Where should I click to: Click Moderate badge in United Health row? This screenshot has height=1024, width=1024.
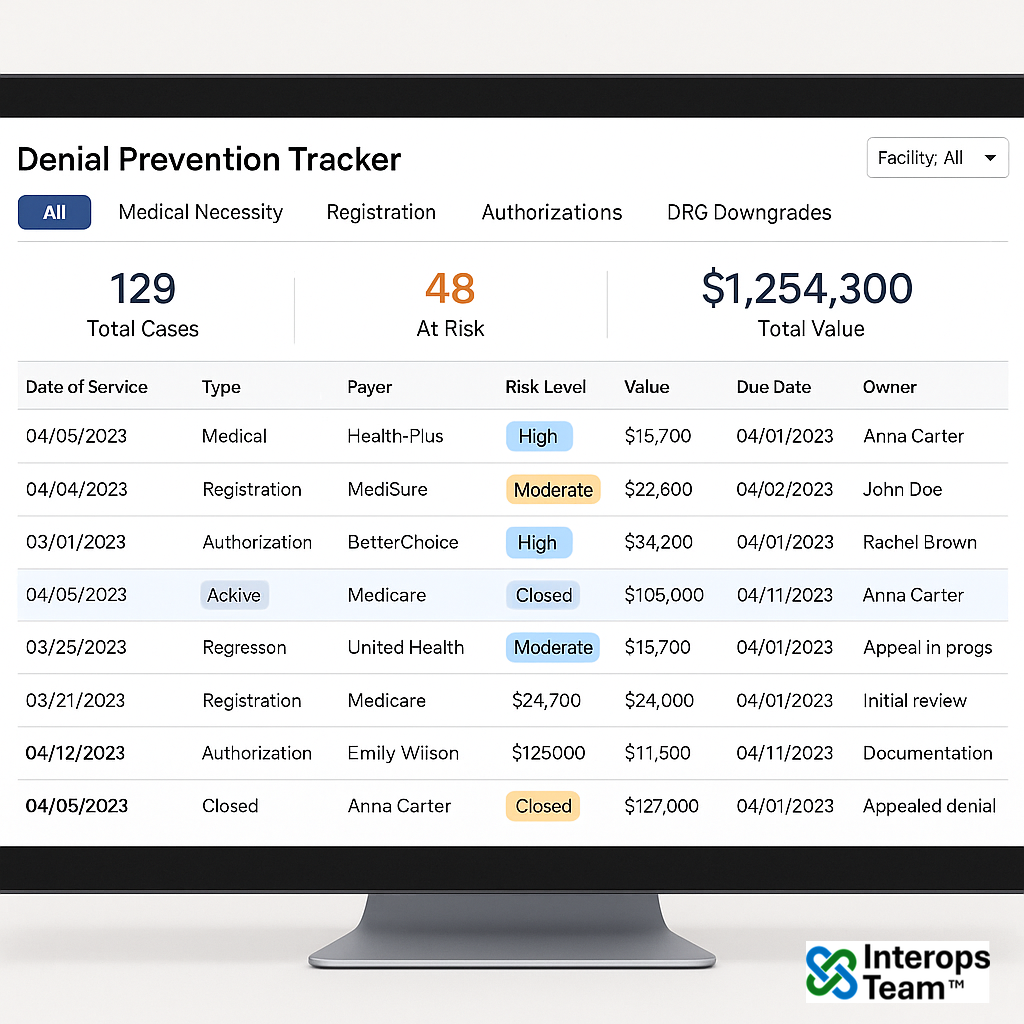click(x=552, y=647)
